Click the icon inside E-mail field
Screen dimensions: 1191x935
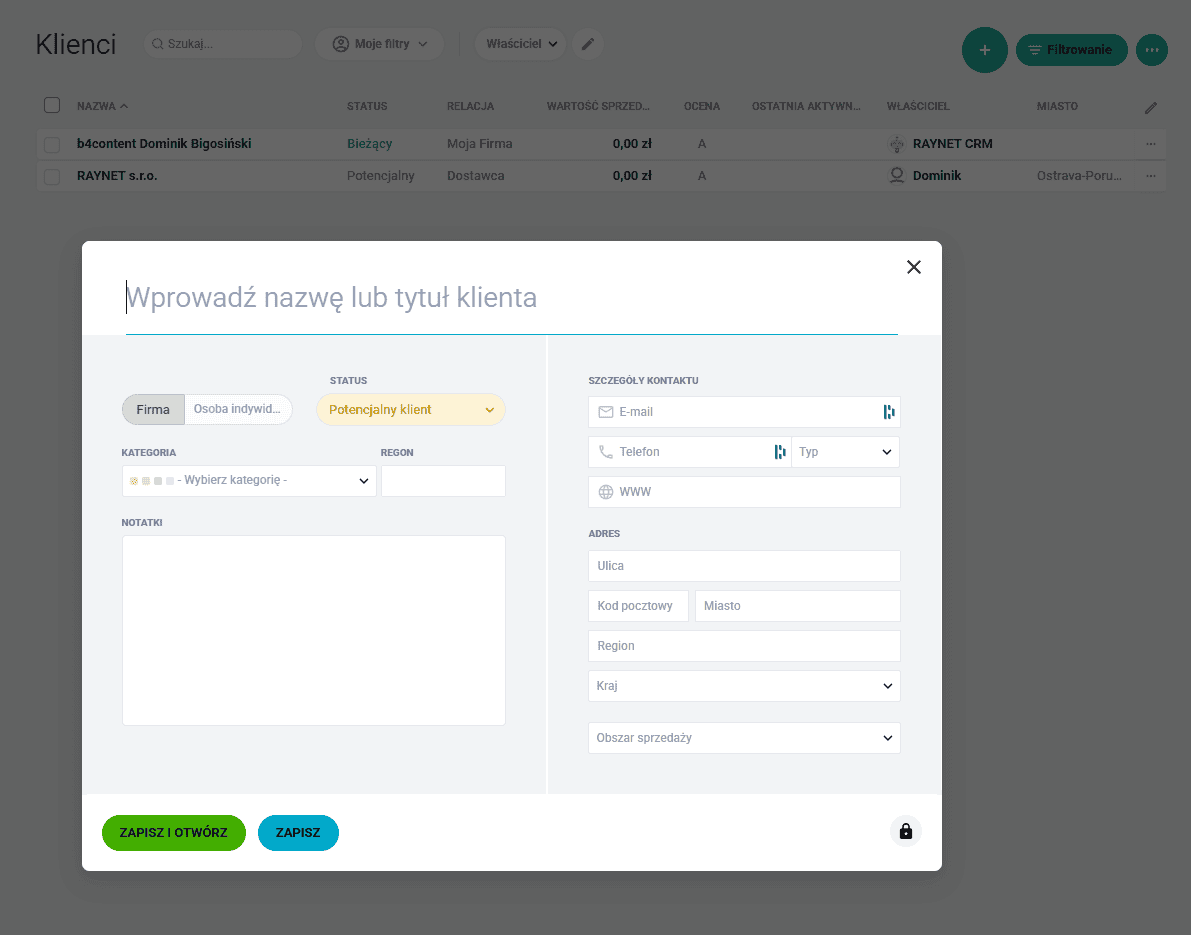click(888, 412)
